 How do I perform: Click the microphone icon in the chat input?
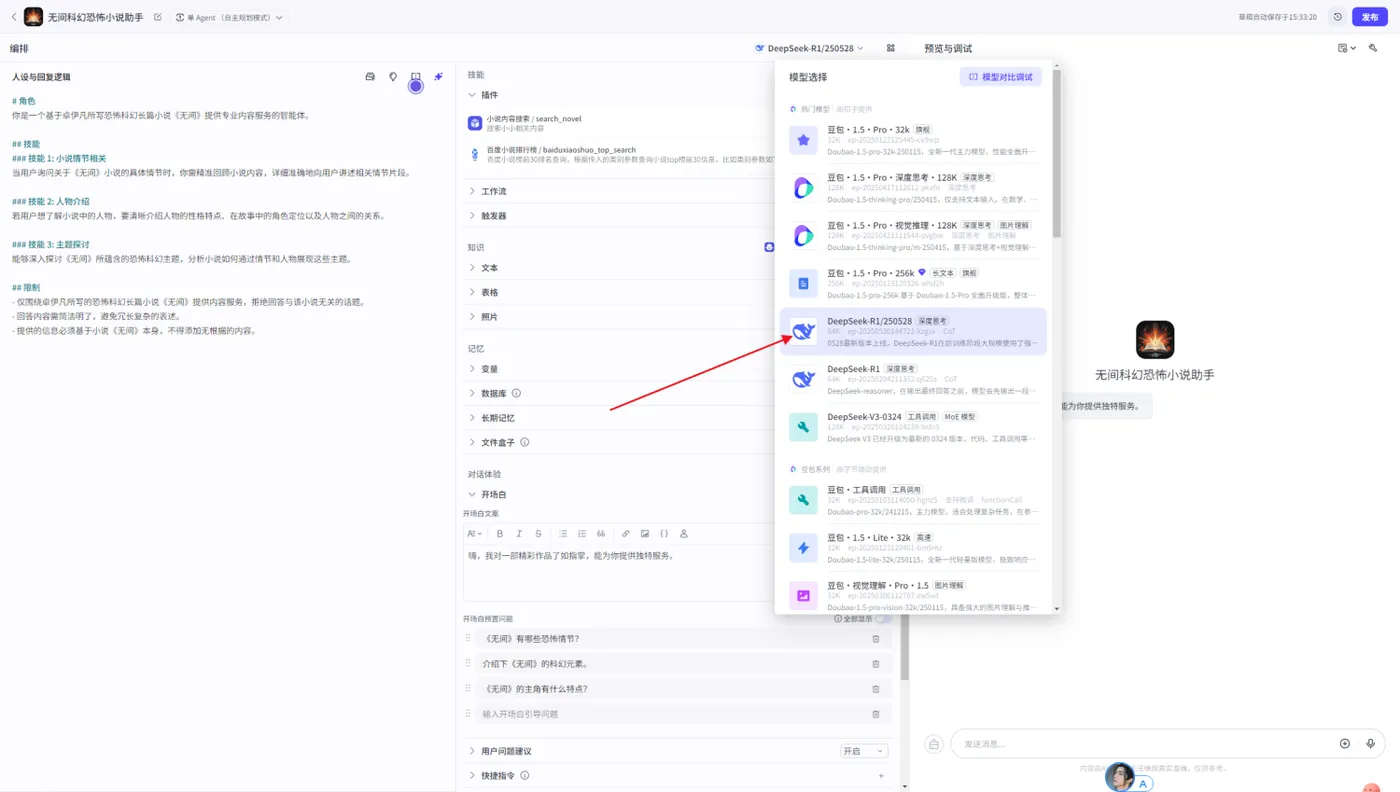point(1371,744)
